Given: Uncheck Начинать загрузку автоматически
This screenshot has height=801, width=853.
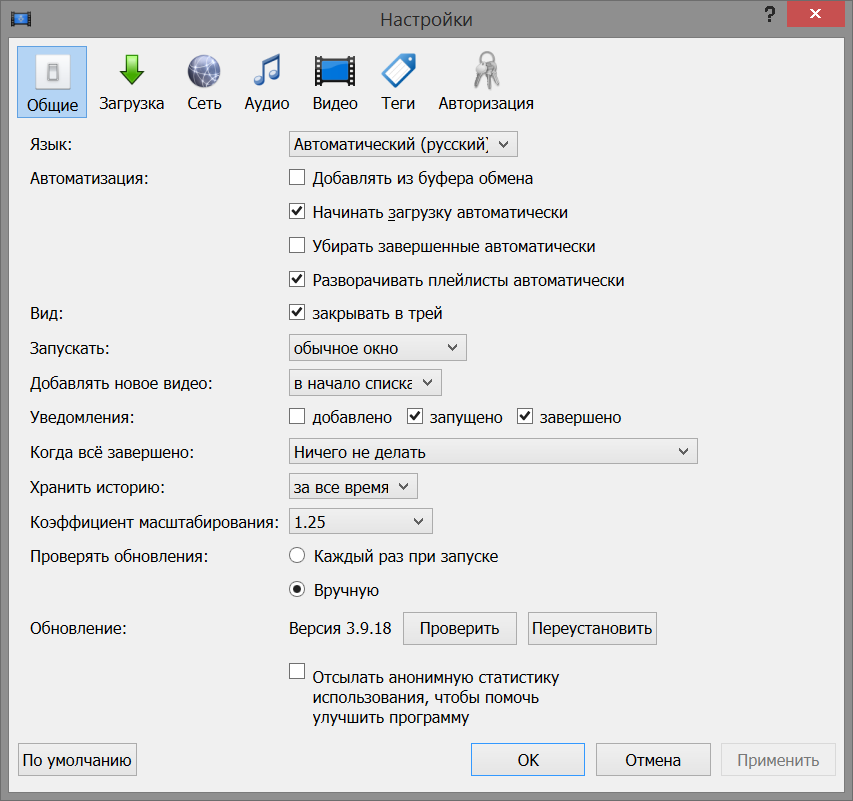Looking at the screenshot, I should tap(297, 212).
